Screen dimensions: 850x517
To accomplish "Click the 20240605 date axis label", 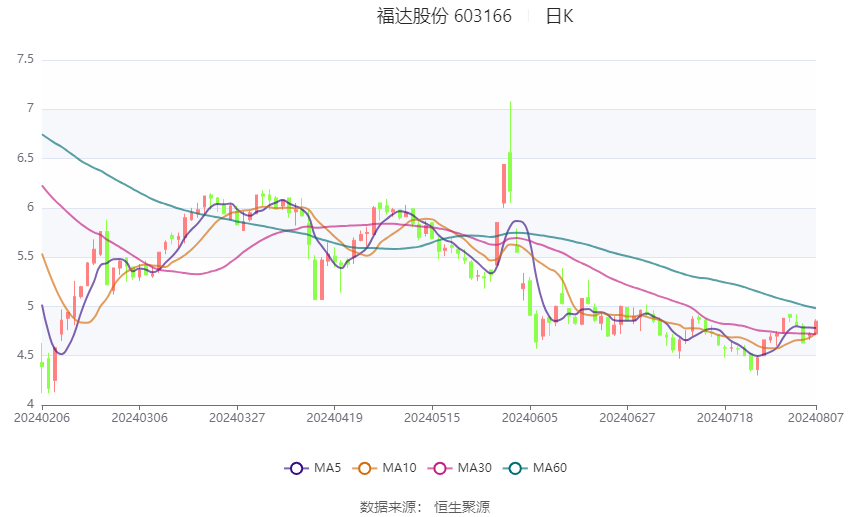I will click(530, 418).
